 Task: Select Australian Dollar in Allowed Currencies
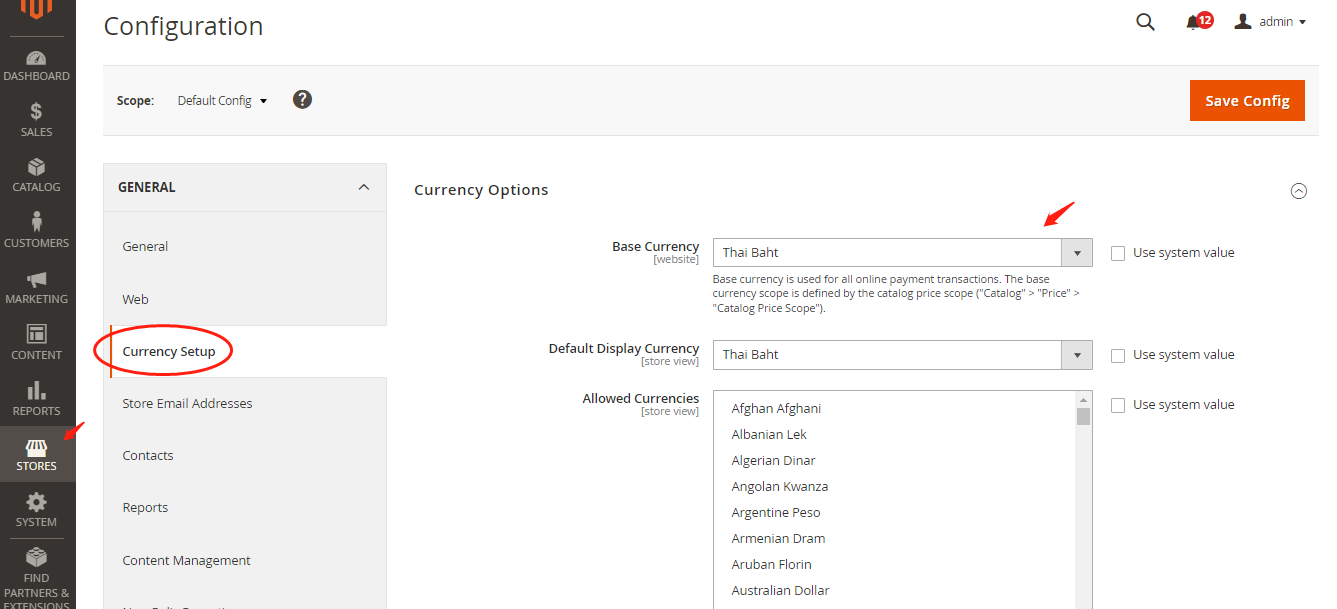[x=894, y=590]
